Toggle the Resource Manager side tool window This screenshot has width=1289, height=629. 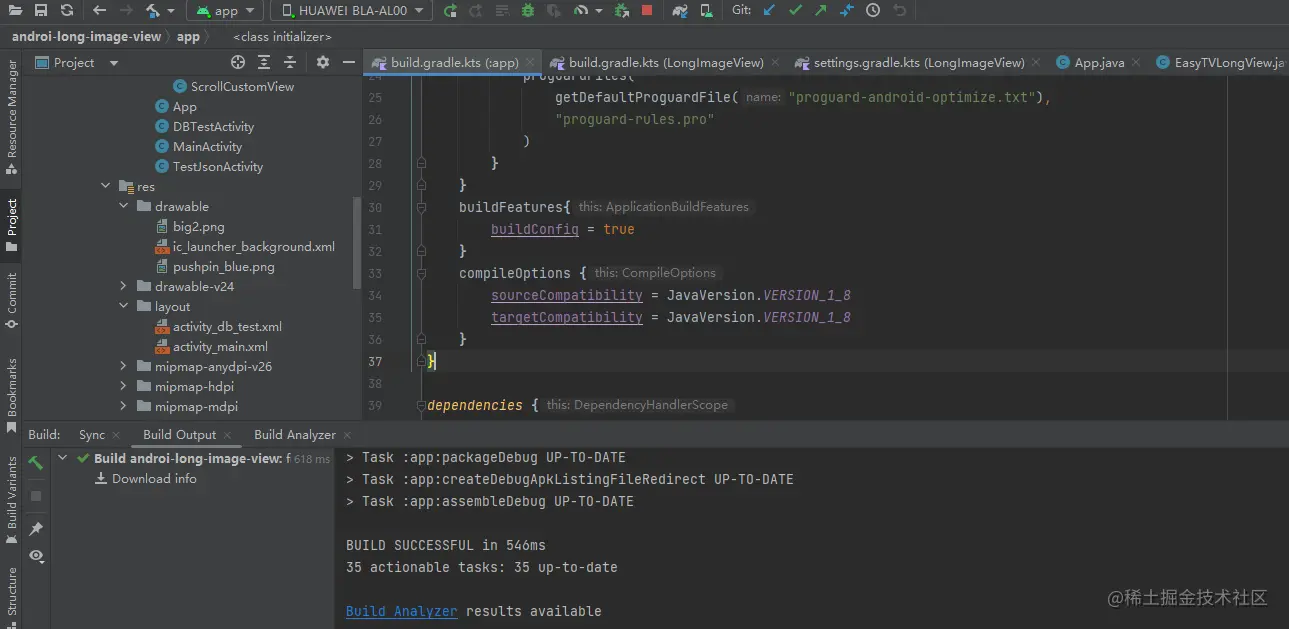(x=12, y=116)
